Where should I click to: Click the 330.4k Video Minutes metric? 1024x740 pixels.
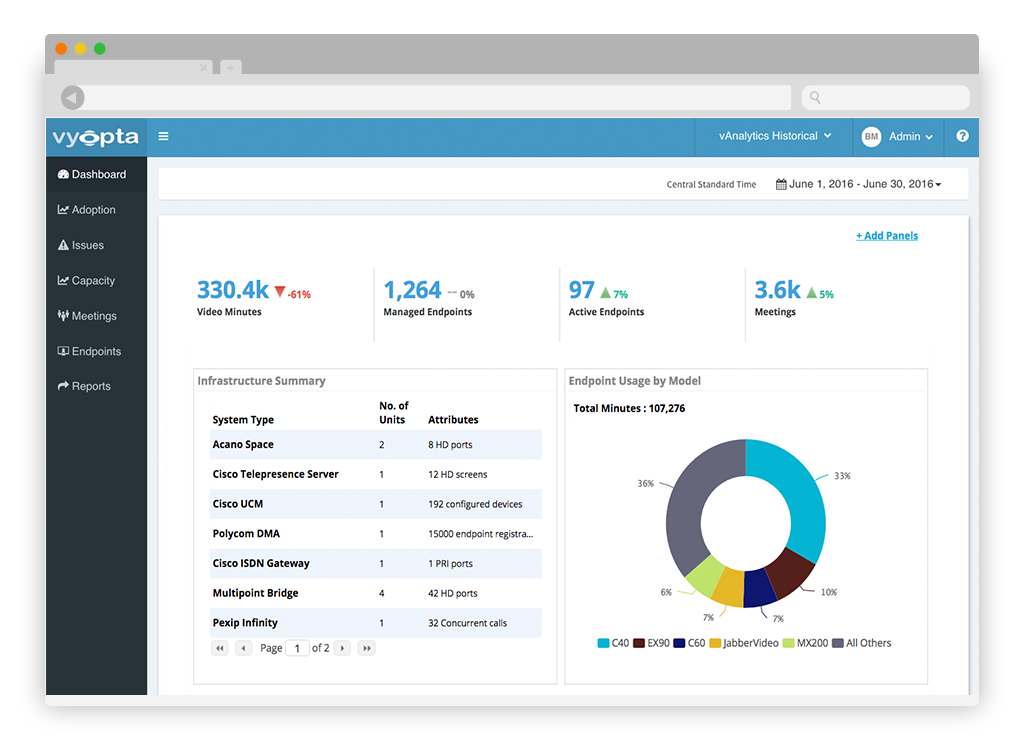click(x=254, y=298)
